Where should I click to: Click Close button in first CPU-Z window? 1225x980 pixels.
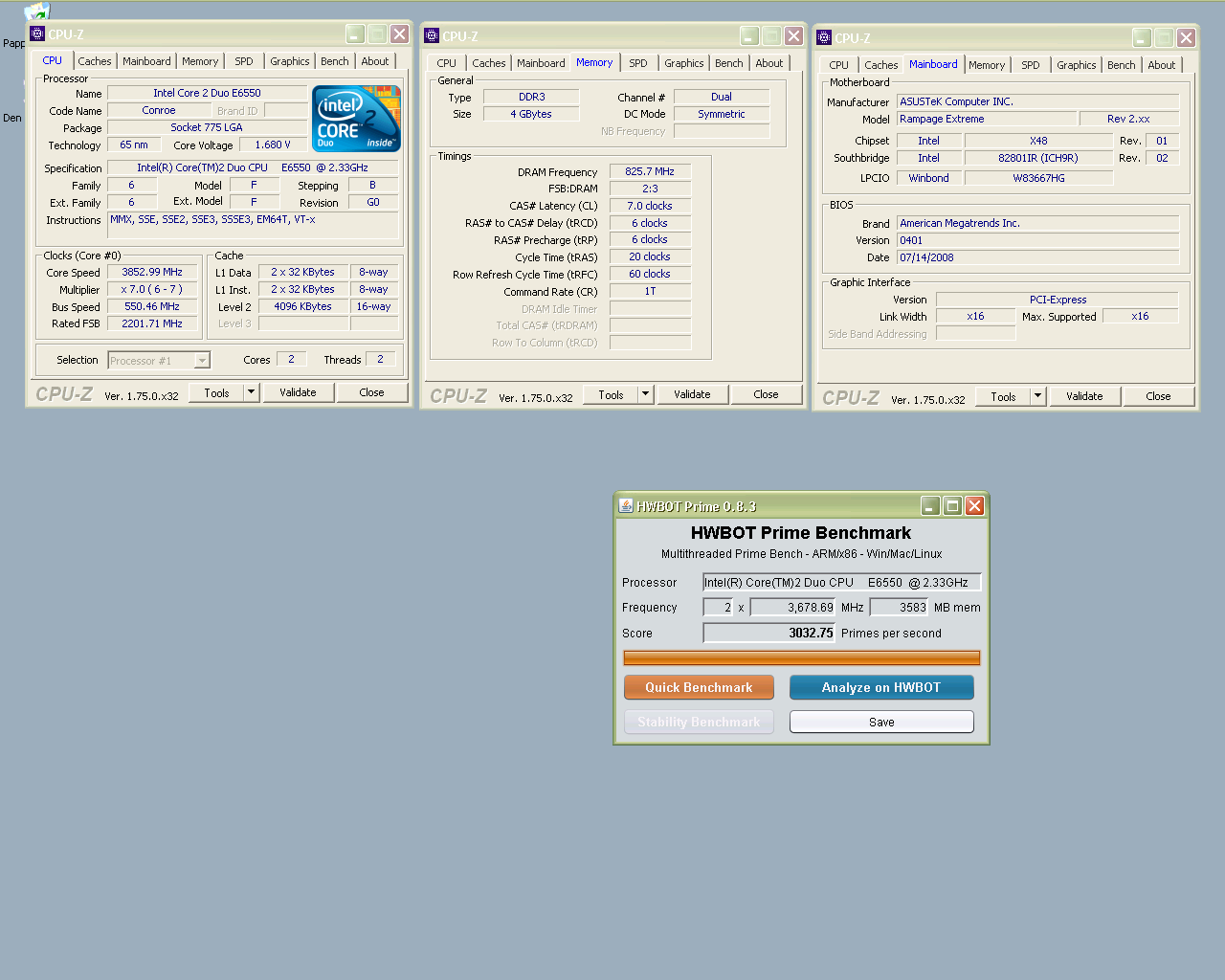coord(372,392)
